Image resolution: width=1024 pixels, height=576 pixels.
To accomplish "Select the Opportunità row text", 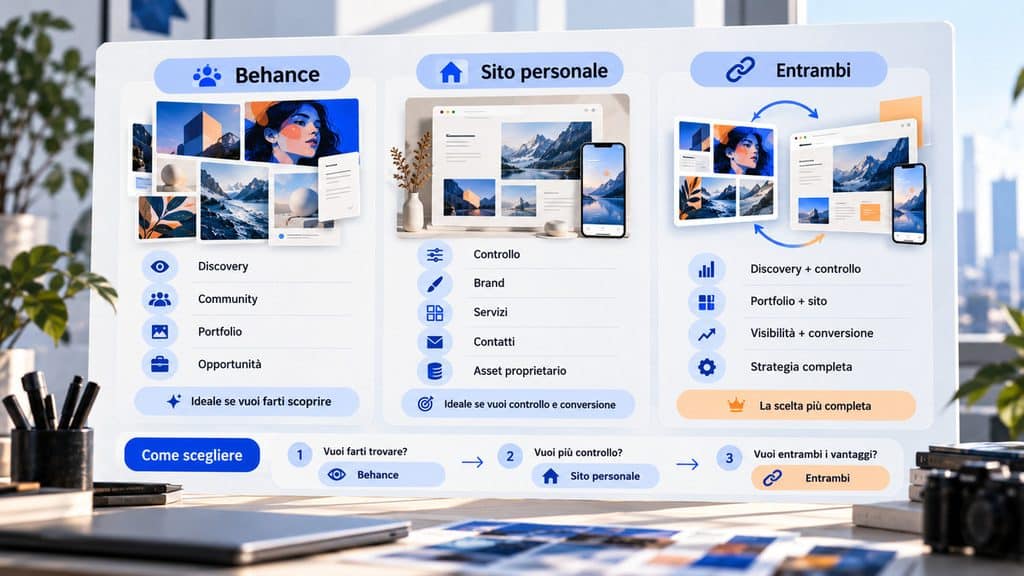I will point(229,364).
